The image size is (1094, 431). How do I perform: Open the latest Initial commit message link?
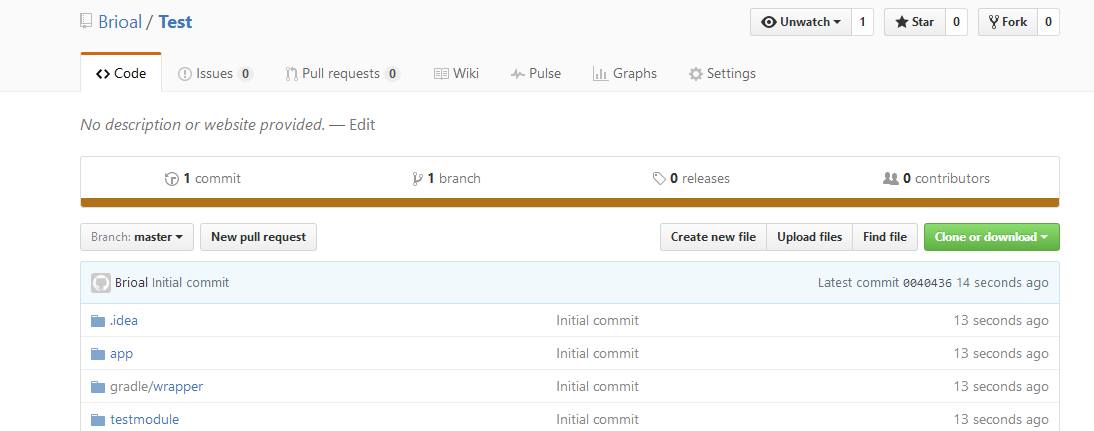[x=190, y=282]
